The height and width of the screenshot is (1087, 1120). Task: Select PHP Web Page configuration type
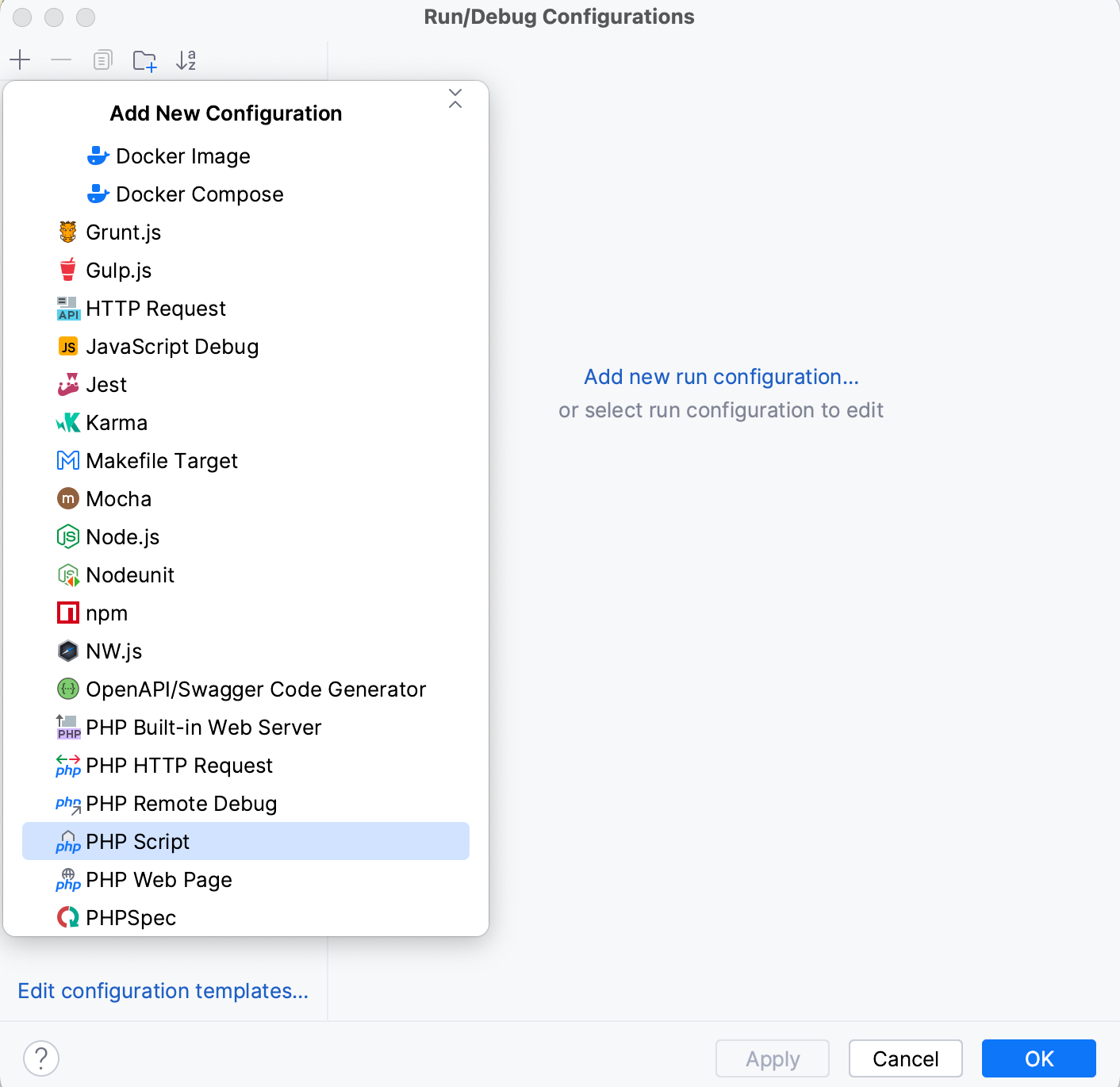point(159,879)
